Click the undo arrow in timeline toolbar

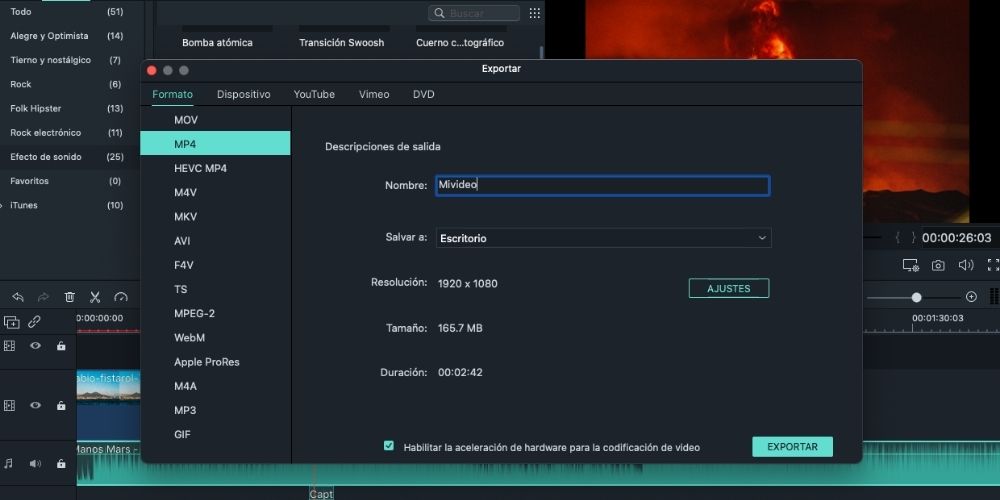tap(18, 297)
